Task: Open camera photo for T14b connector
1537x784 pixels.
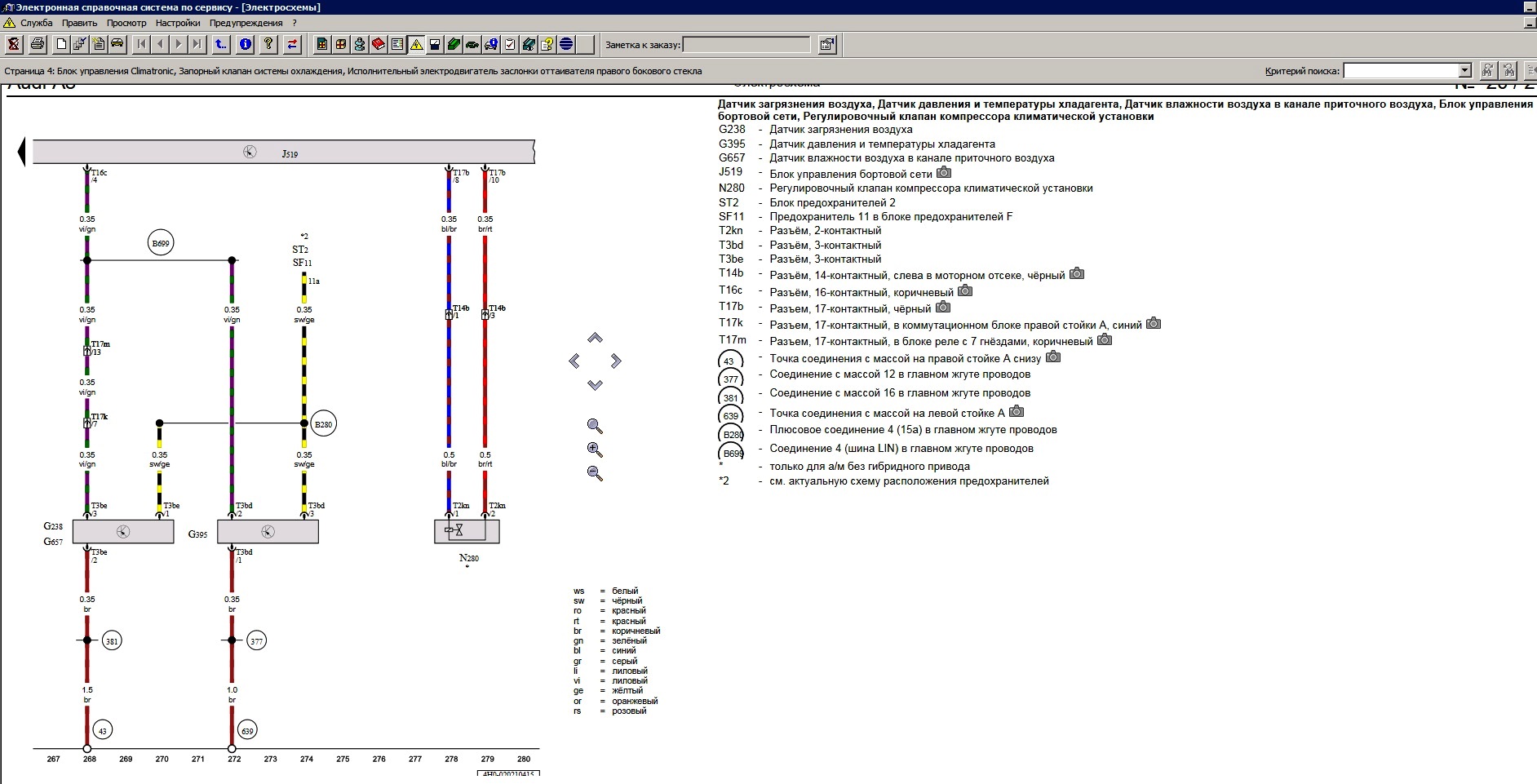Action: [1077, 274]
